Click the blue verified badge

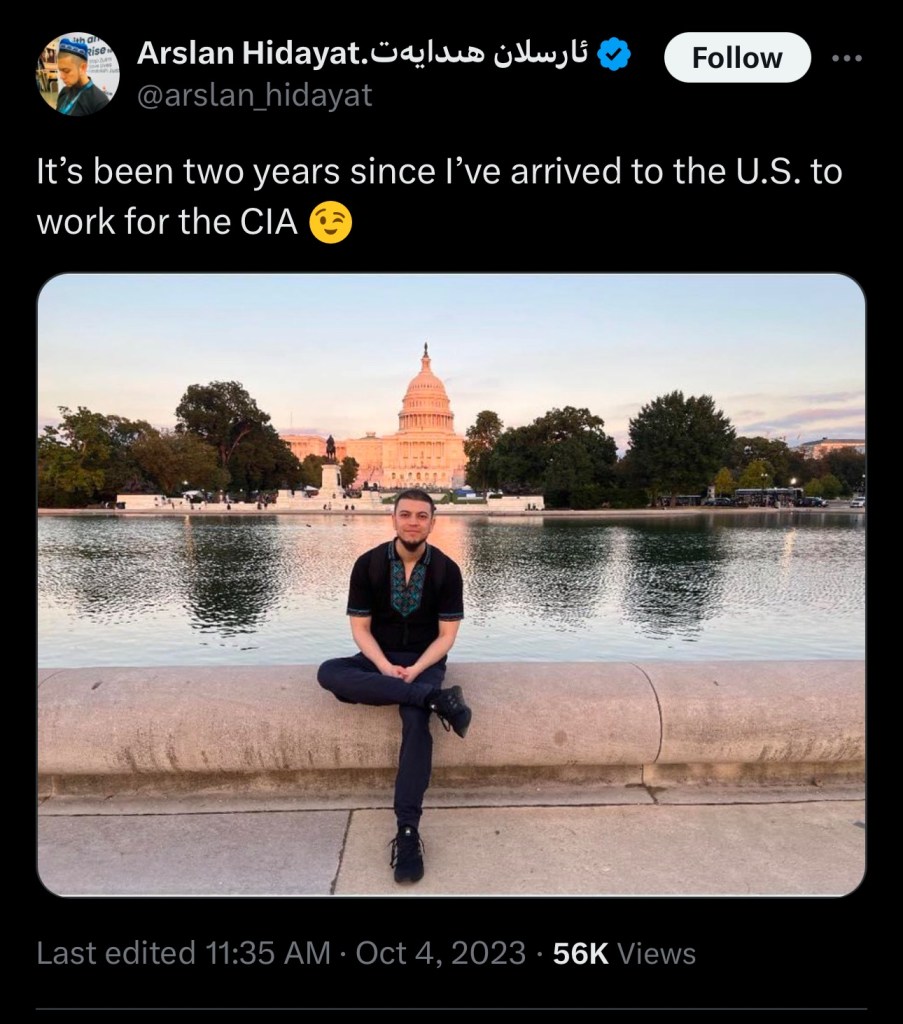(613, 55)
